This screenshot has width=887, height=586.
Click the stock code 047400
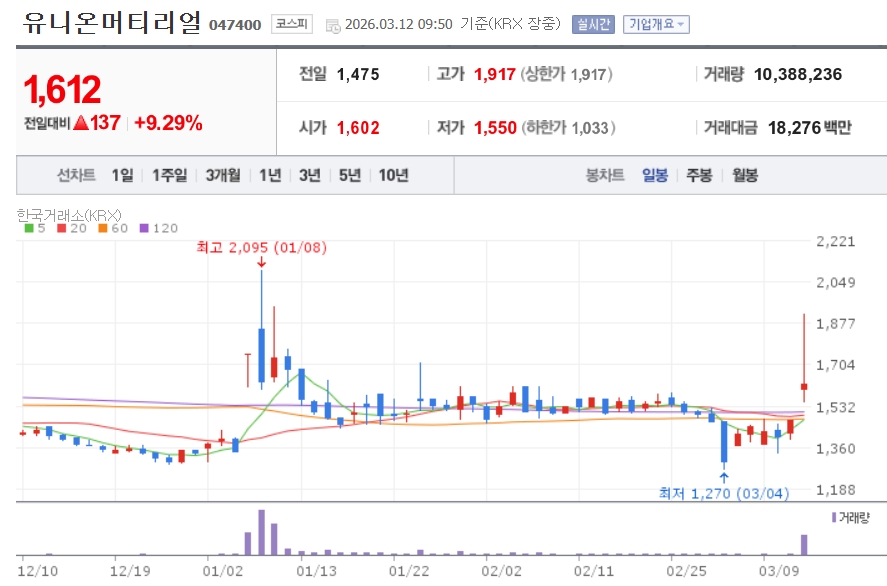point(235,25)
